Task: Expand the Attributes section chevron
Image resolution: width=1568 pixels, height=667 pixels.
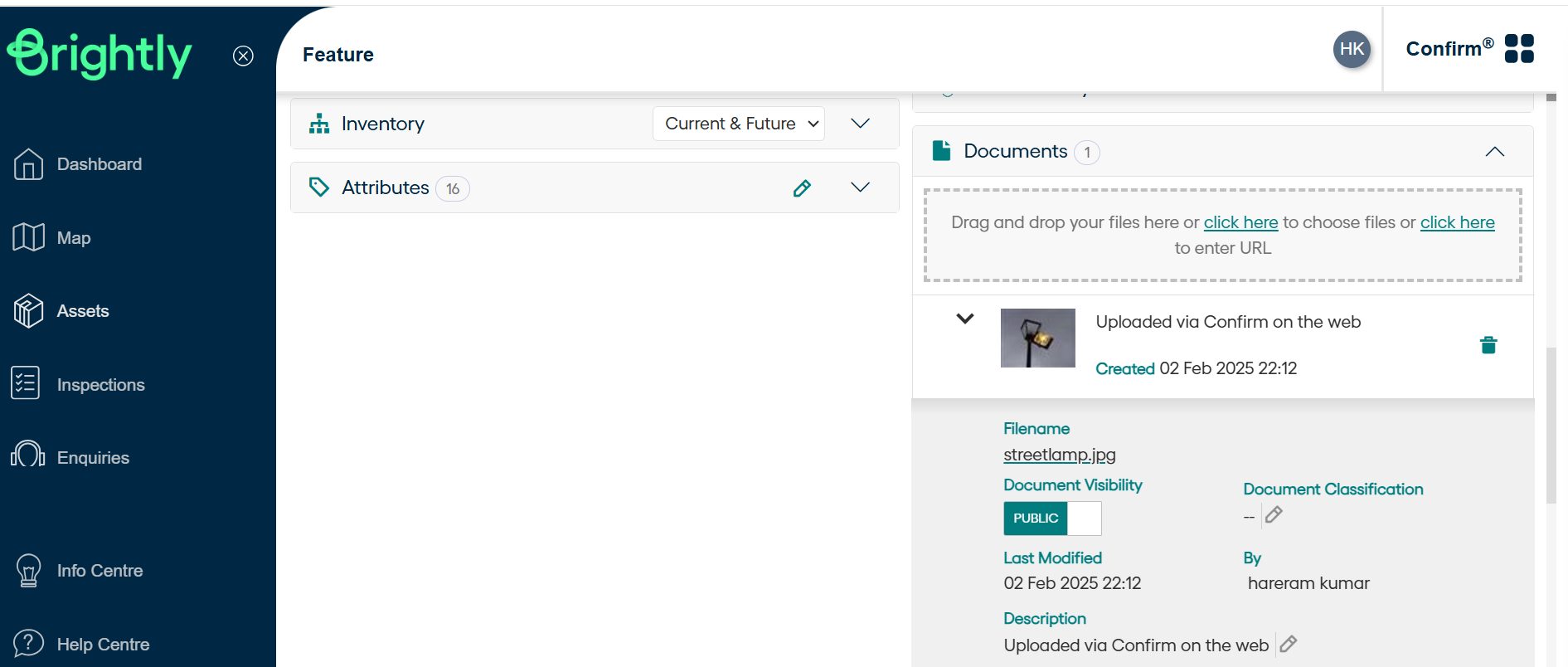Action: 861,187
